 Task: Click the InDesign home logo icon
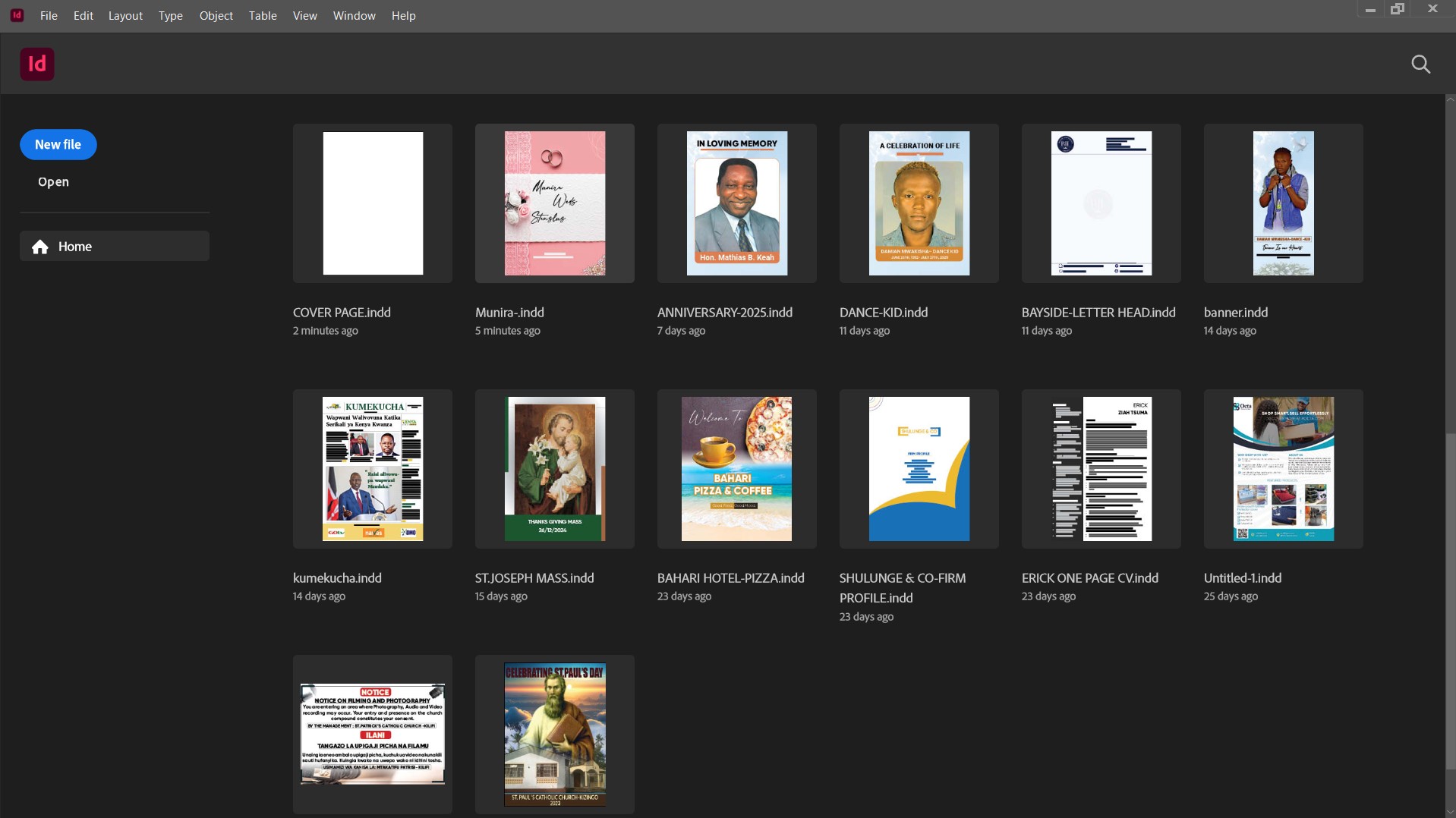click(36, 64)
